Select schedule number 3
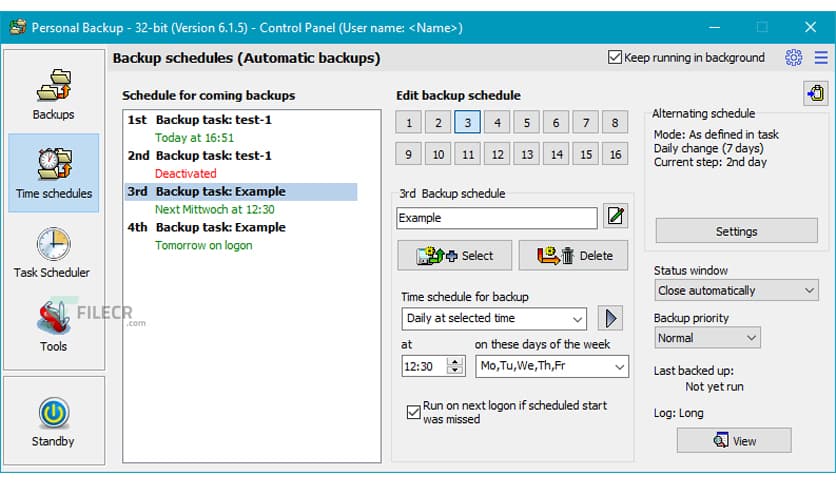The height and width of the screenshot is (484, 836). [468, 123]
